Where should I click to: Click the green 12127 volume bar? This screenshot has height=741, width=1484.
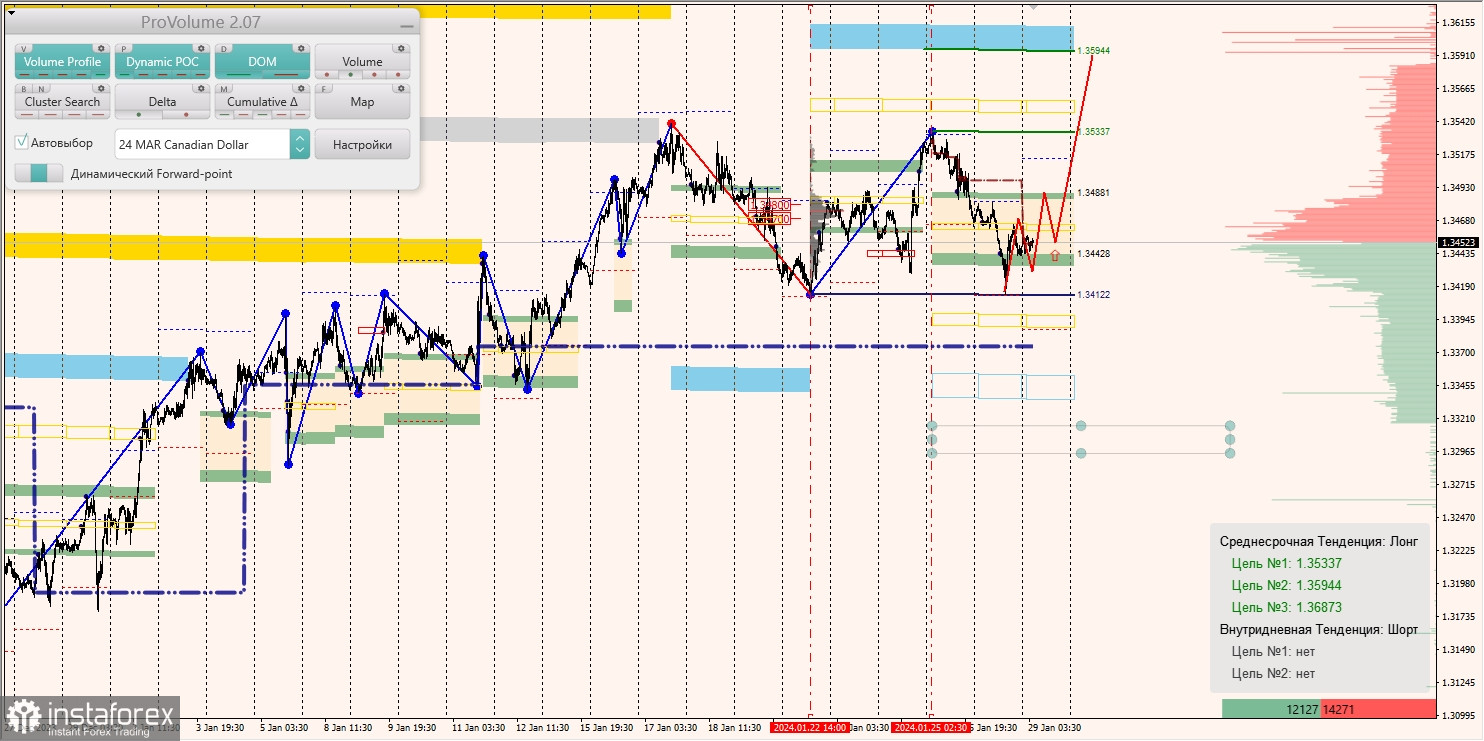[x=1271, y=709]
